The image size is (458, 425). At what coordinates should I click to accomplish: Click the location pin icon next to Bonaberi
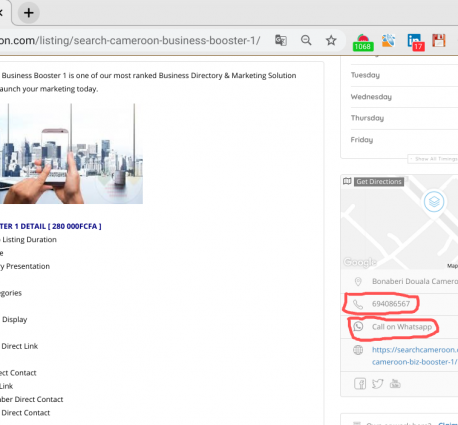358,282
